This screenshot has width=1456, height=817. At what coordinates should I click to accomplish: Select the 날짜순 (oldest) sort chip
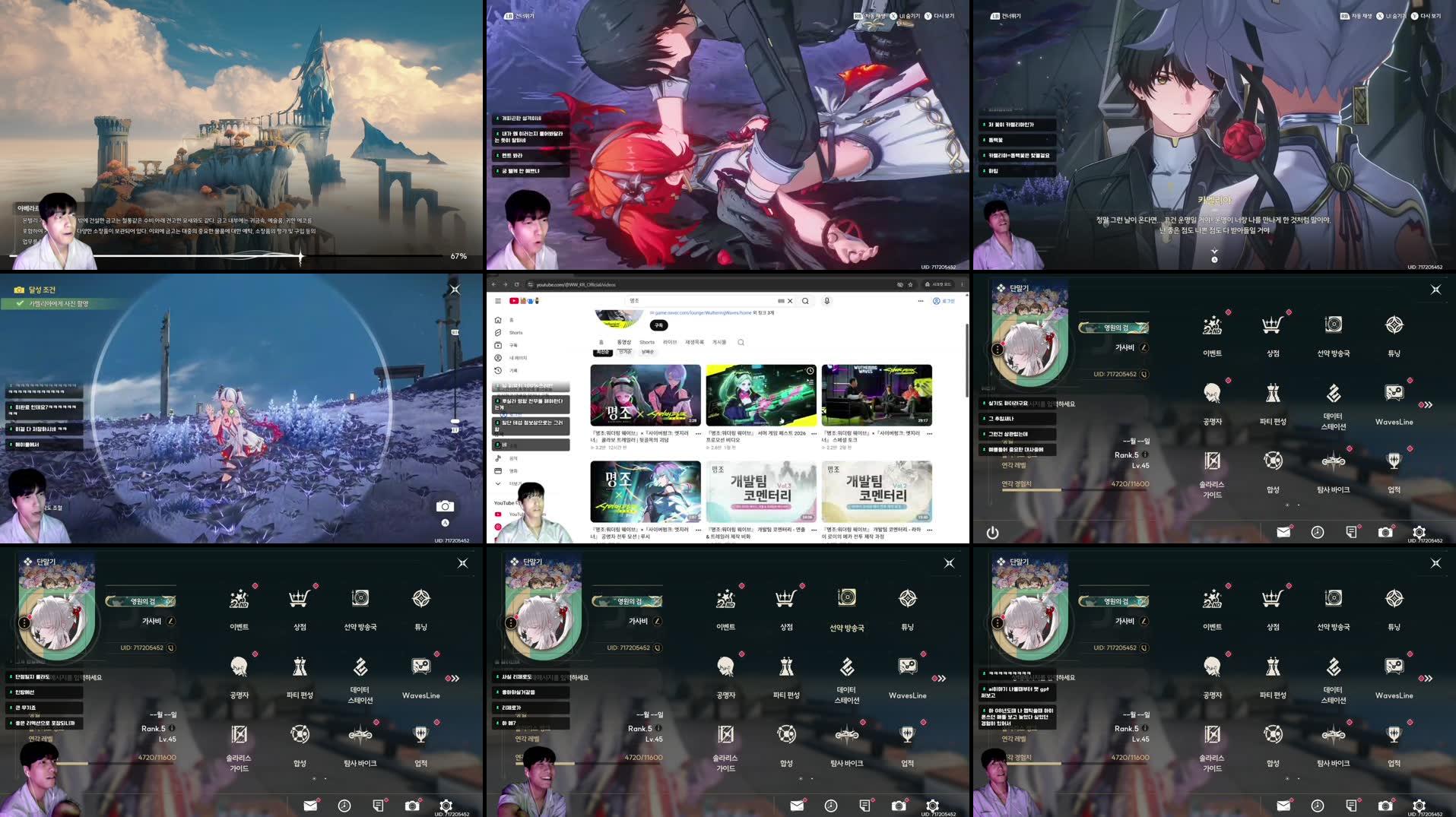647,352
